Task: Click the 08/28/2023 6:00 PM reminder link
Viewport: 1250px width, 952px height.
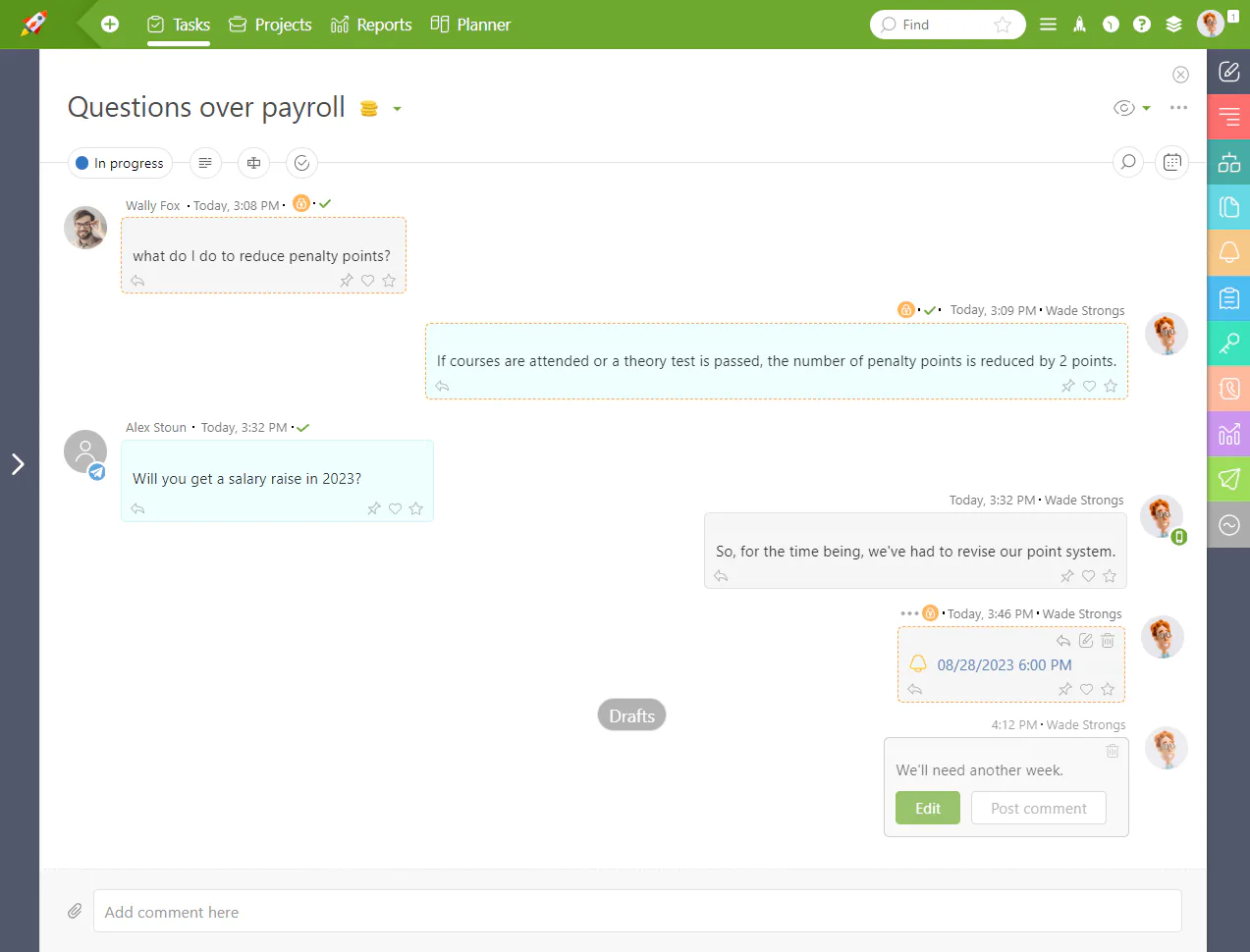Action: pos(1005,664)
